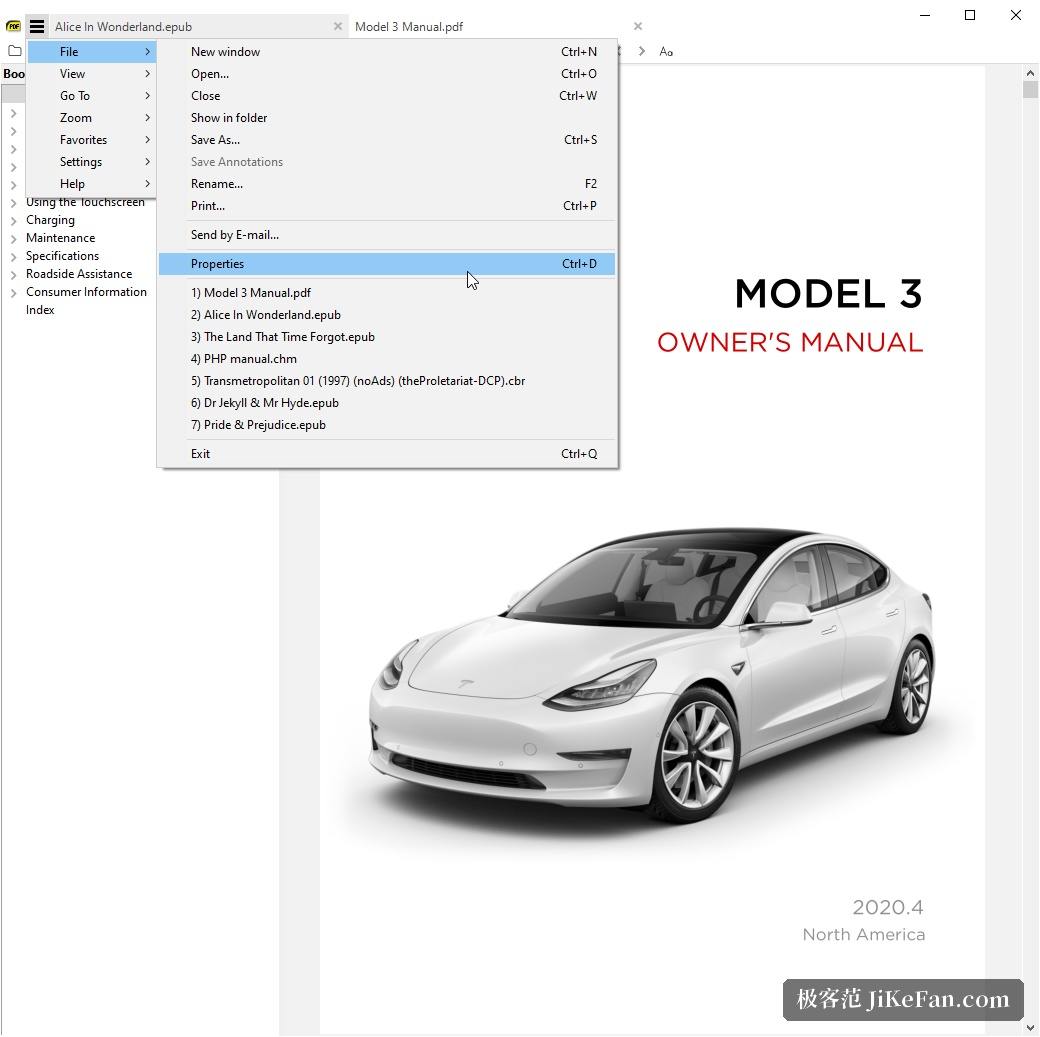
Task: Click the SumatraPDF app logo icon
Action: (13, 27)
